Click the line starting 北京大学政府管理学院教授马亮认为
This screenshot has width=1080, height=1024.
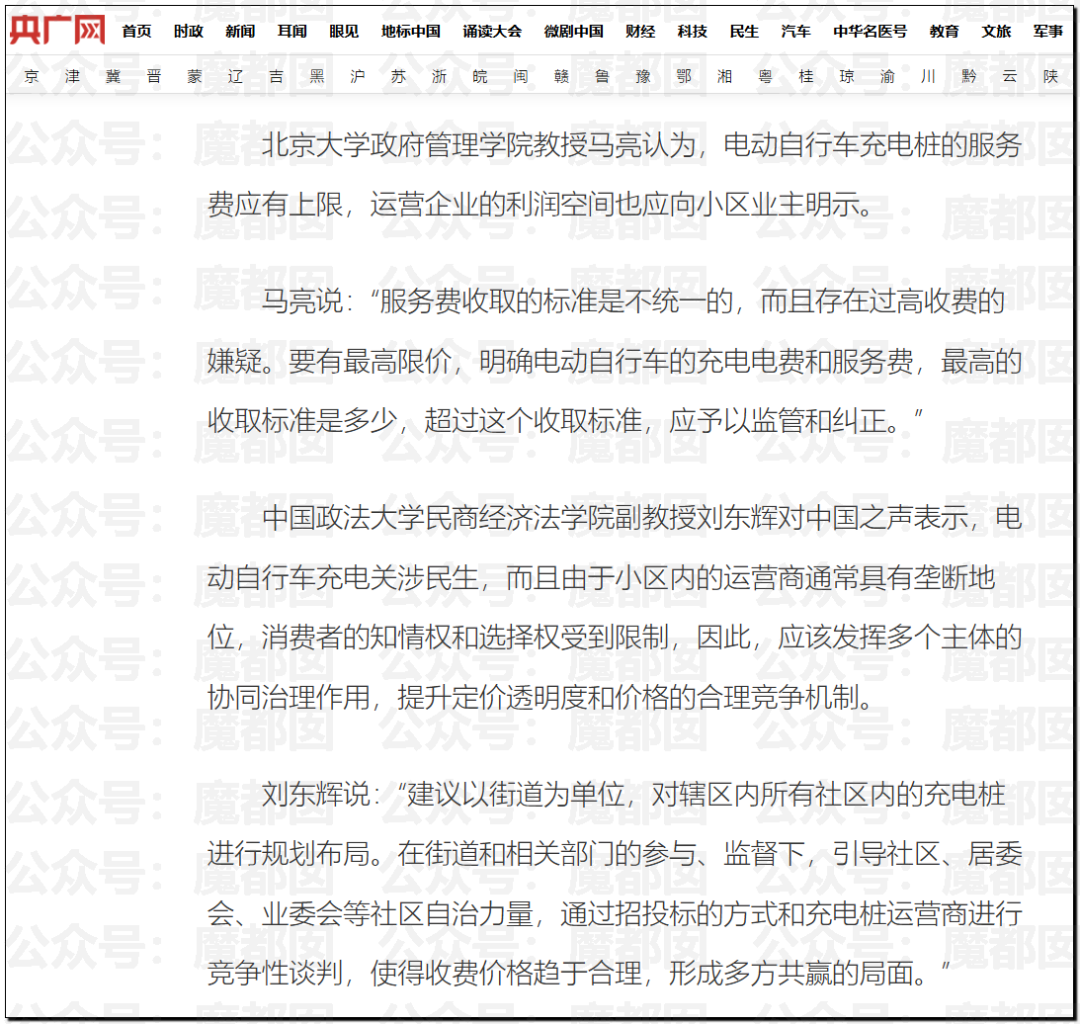(x=641, y=145)
